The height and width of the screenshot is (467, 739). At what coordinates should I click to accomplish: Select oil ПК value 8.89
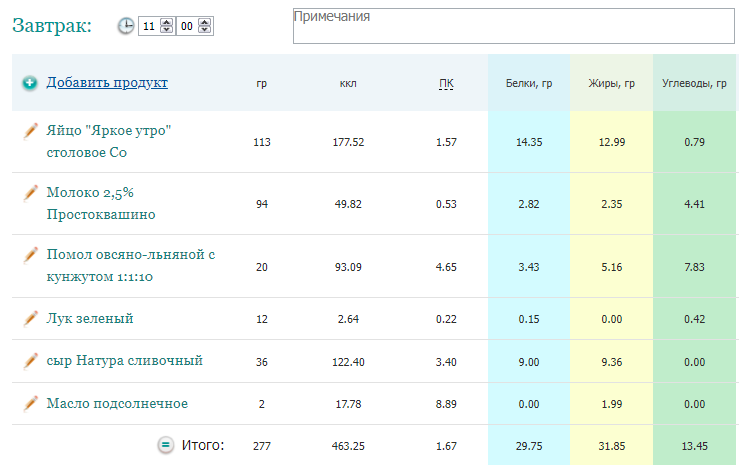tap(446, 404)
